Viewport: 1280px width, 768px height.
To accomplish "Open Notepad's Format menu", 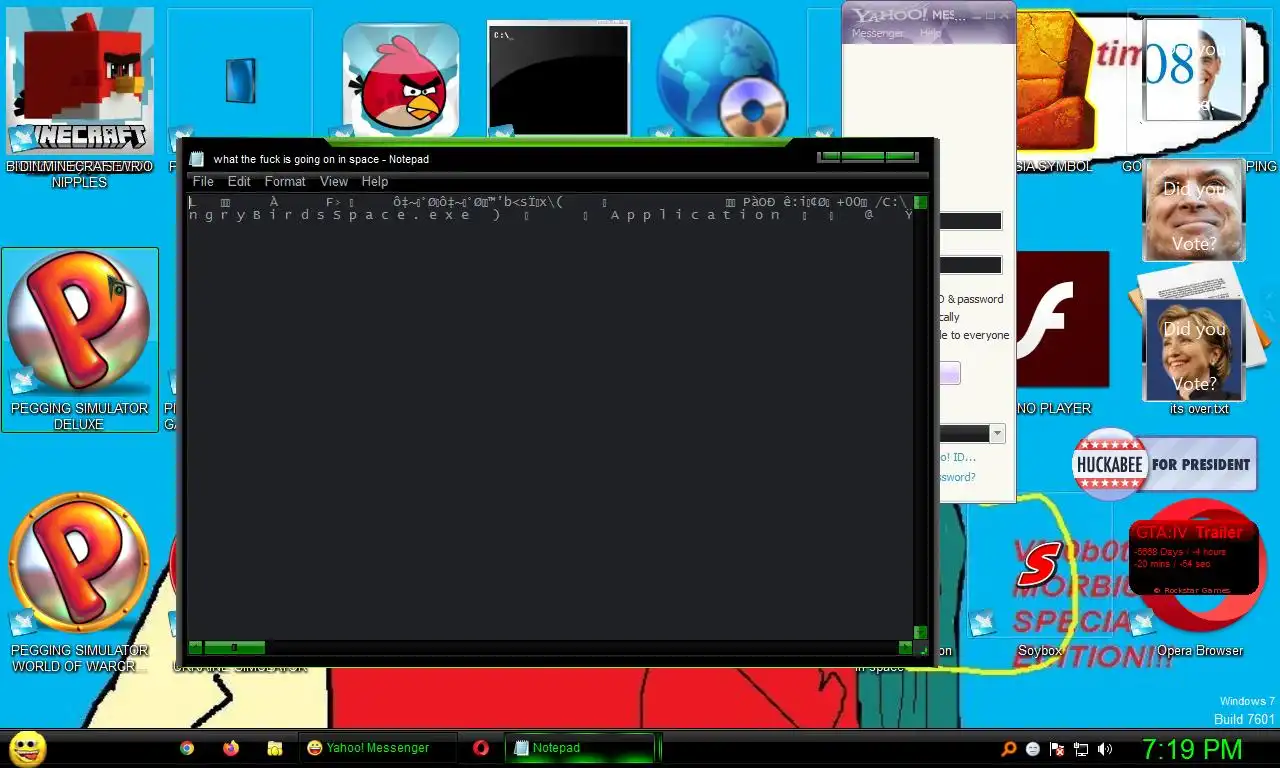I will 285,181.
